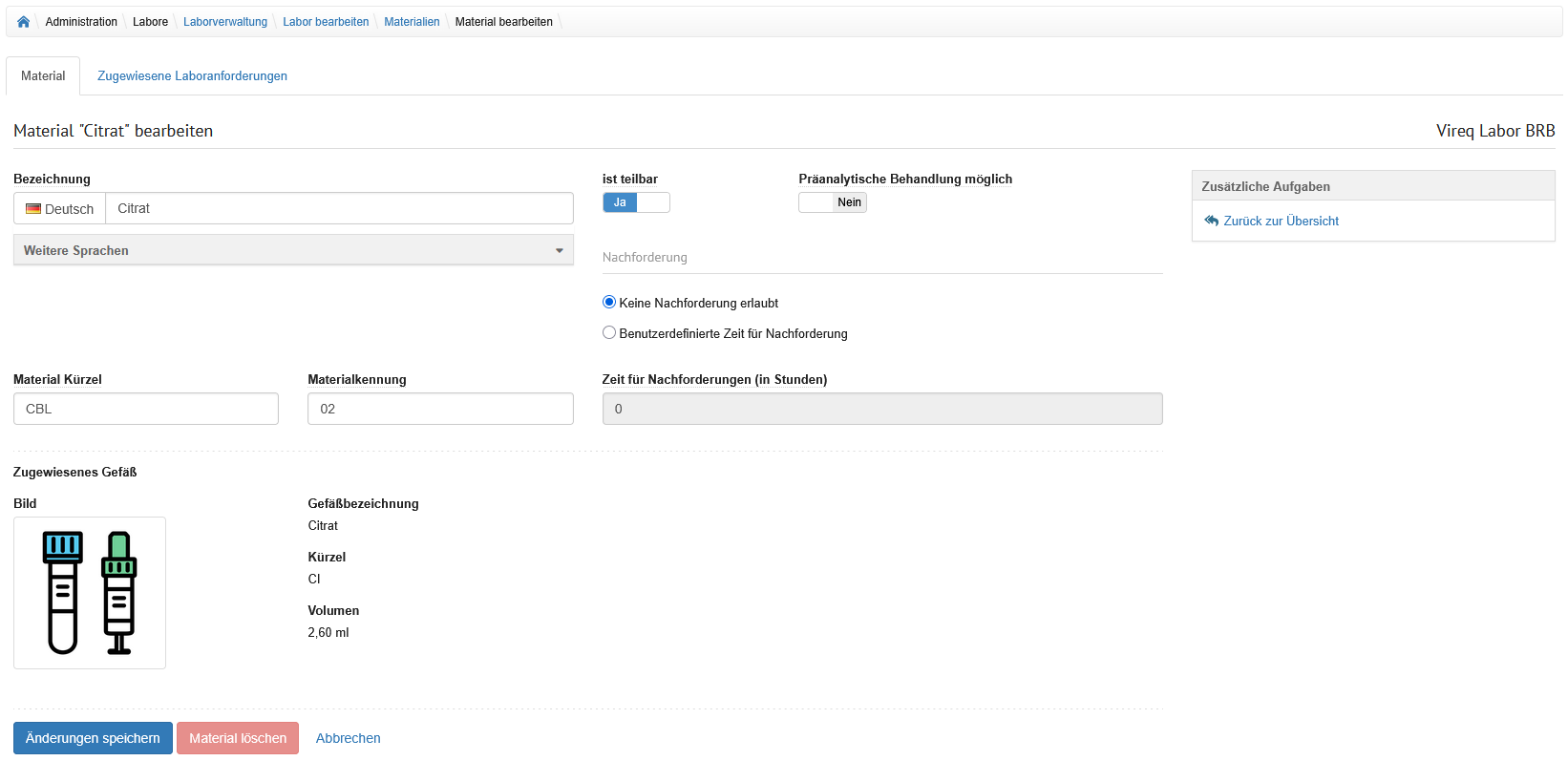Click the Abbrechen link
The image size is (1568, 761).
pos(348,738)
